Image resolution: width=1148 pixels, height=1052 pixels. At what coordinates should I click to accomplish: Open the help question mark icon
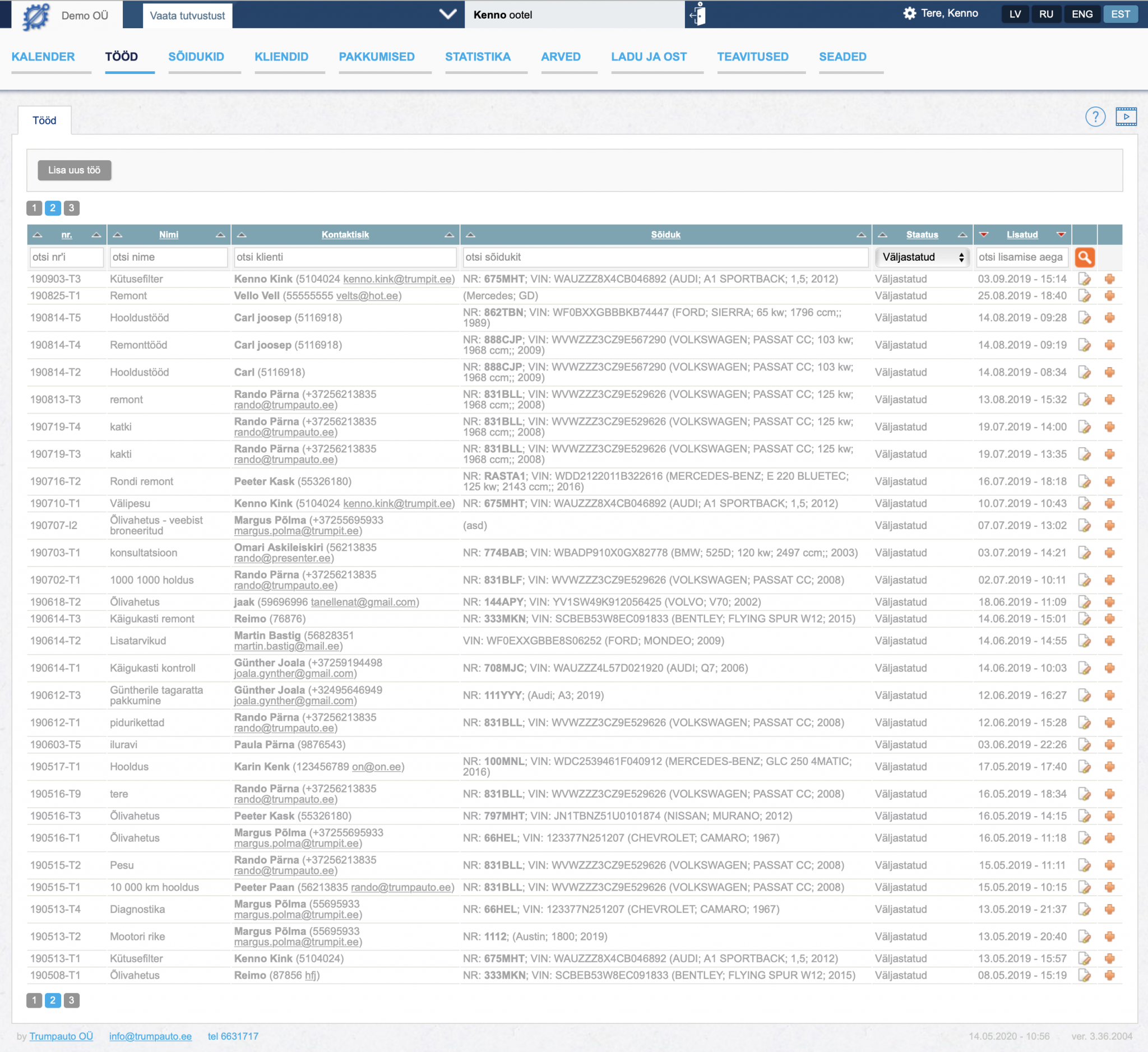[x=1095, y=117]
